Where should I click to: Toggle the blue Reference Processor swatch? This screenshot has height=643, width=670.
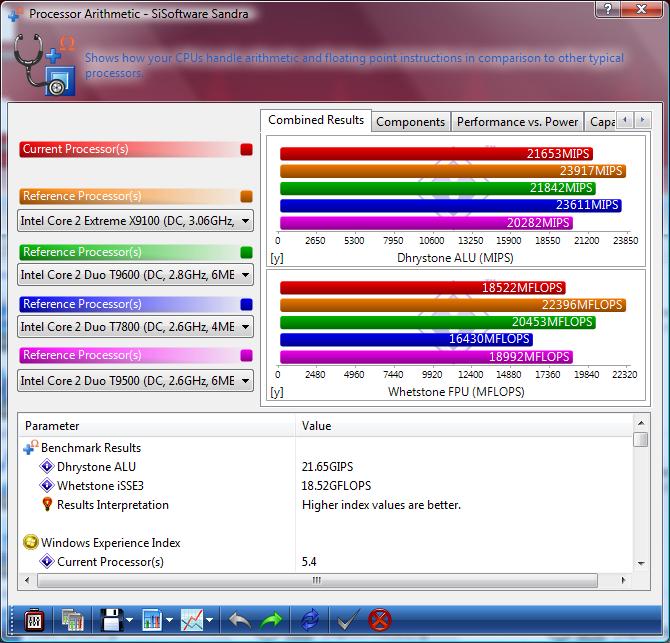(x=247, y=304)
